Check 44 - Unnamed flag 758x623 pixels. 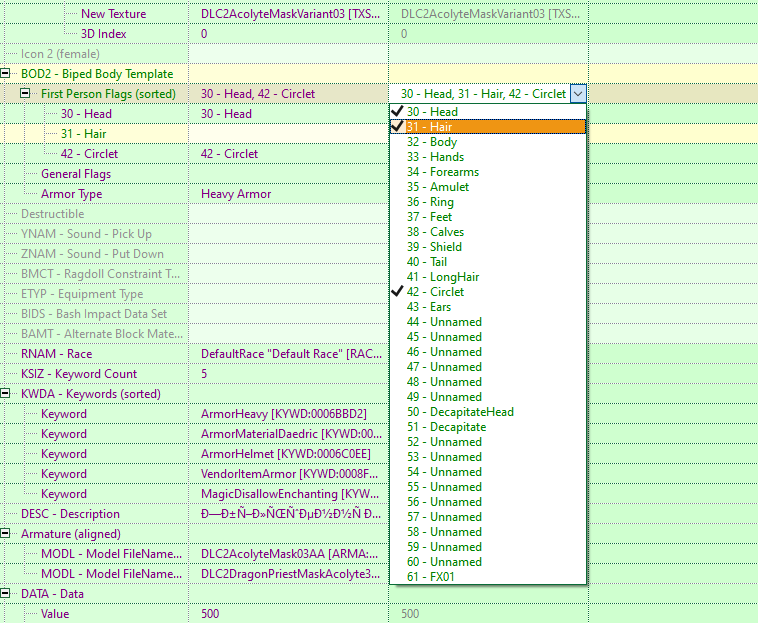click(x=488, y=321)
